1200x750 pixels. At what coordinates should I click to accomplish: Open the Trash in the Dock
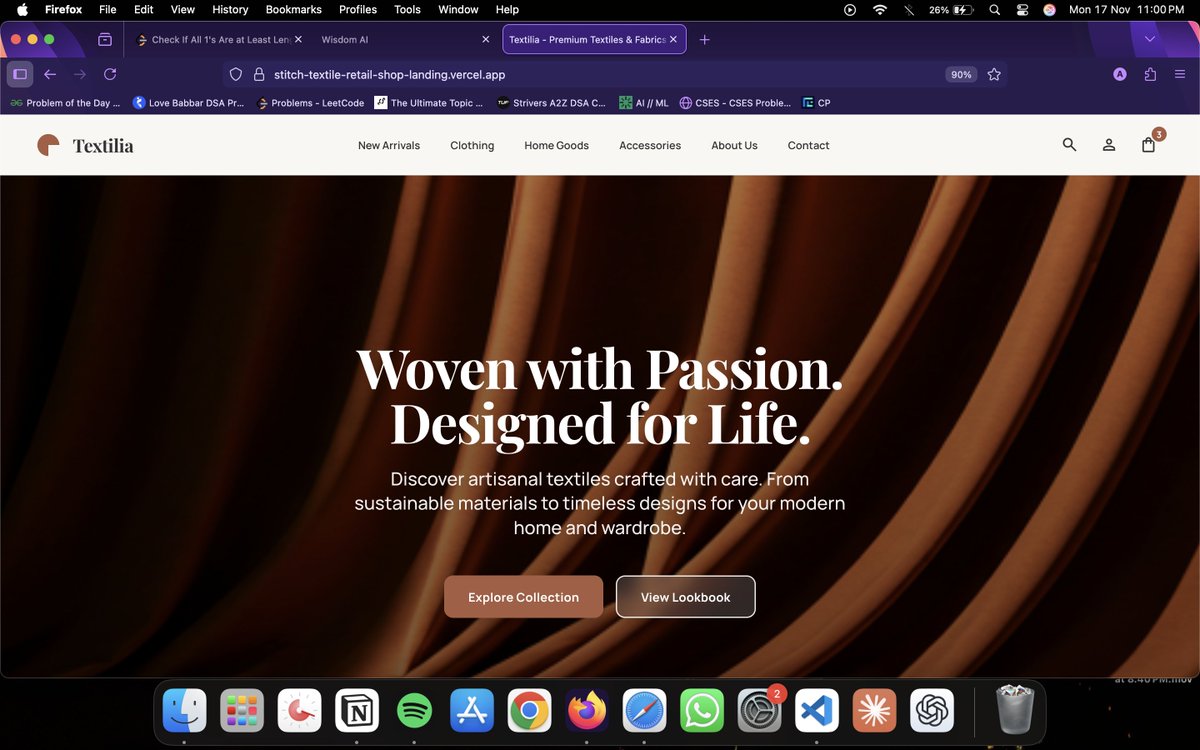click(1015, 709)
